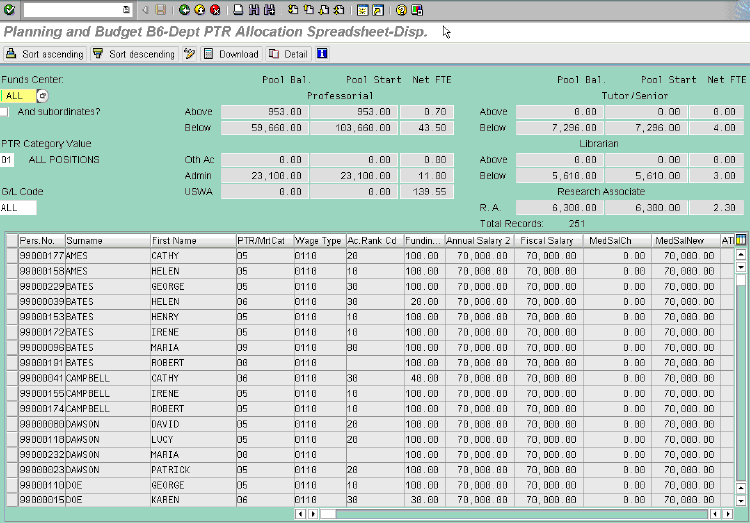
Task: Click the Sort ascending button
Action: tap(45, 54)
